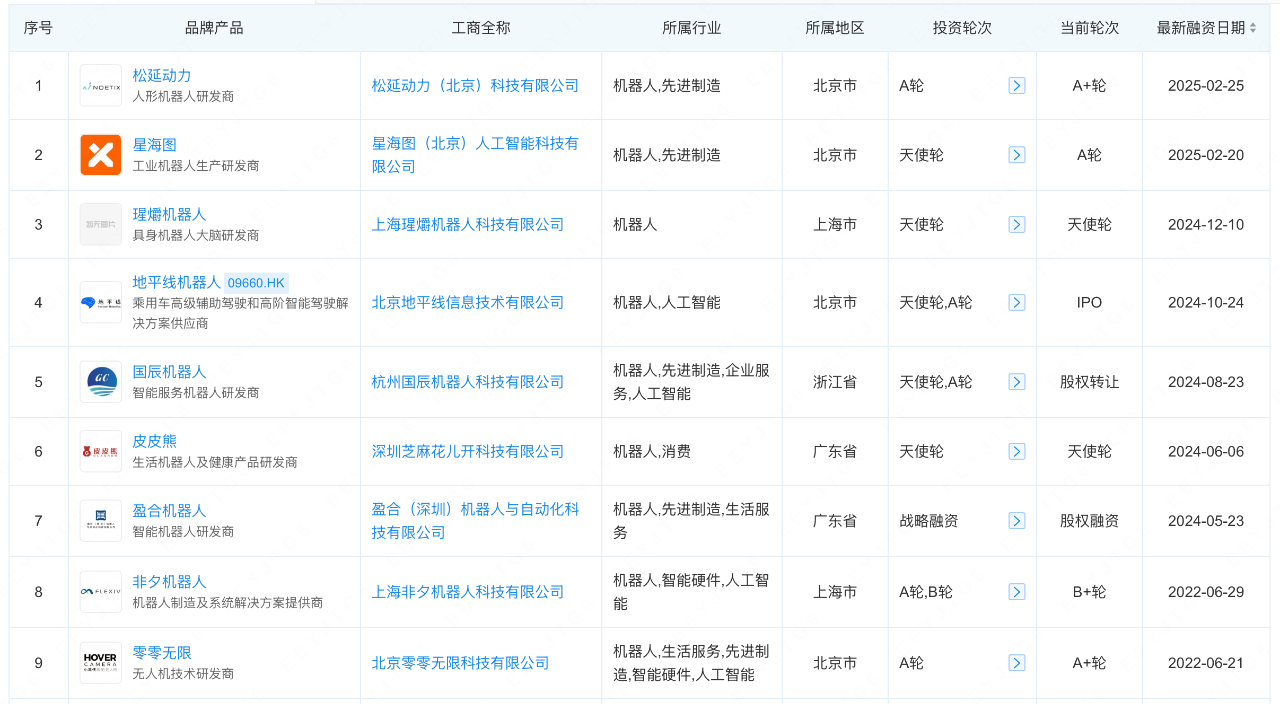
Task: Open 上海瑆爝机器人科技有限公司 company link
Action: tap(468, 224)
